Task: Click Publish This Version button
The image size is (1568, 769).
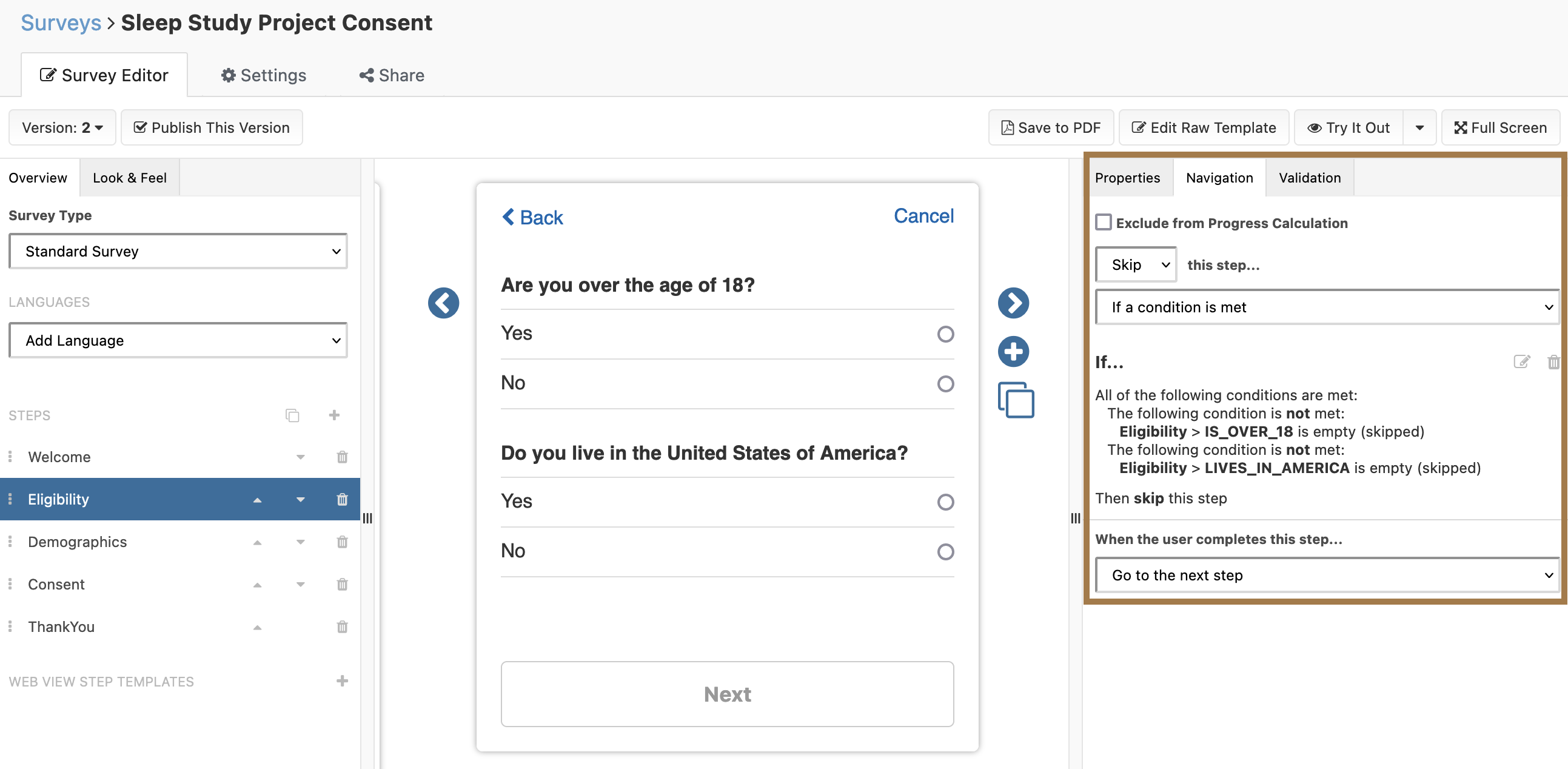Action: (212, 127)
